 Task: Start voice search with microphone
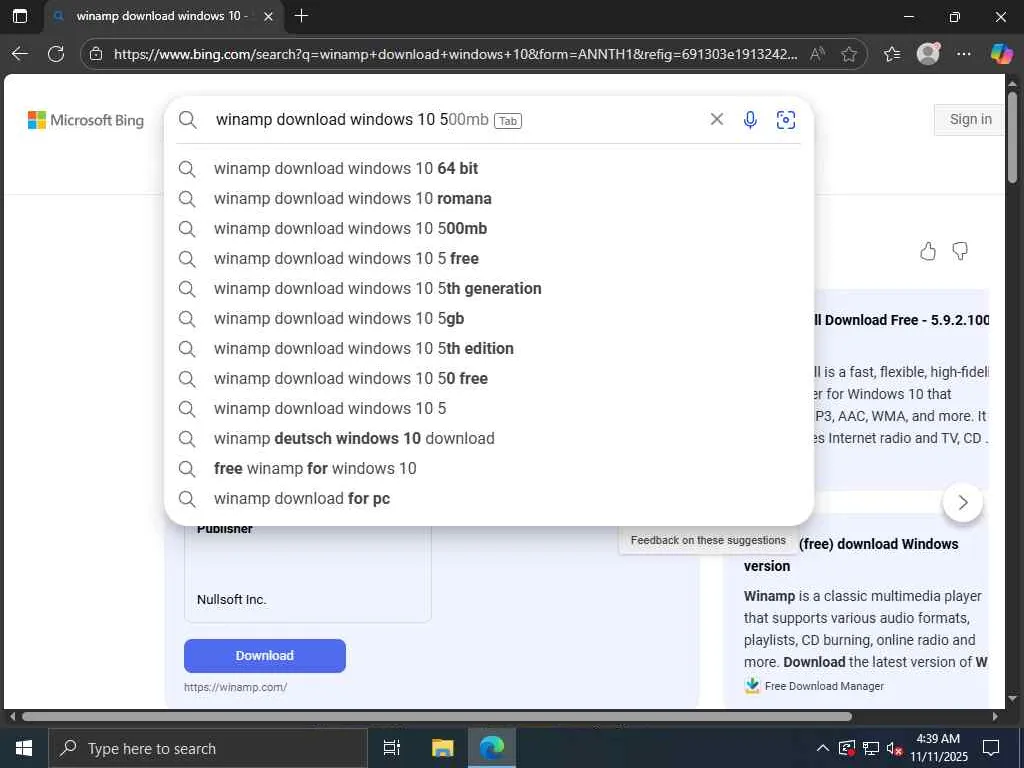pos(750,120)
